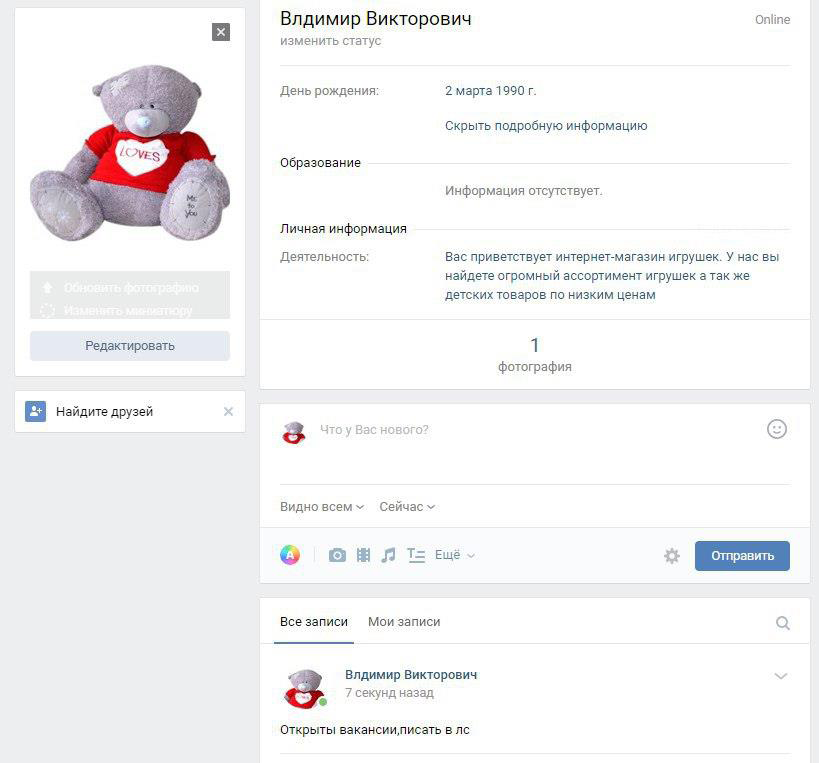
Task: Open post settings gear icon
Action: (672, 556)
